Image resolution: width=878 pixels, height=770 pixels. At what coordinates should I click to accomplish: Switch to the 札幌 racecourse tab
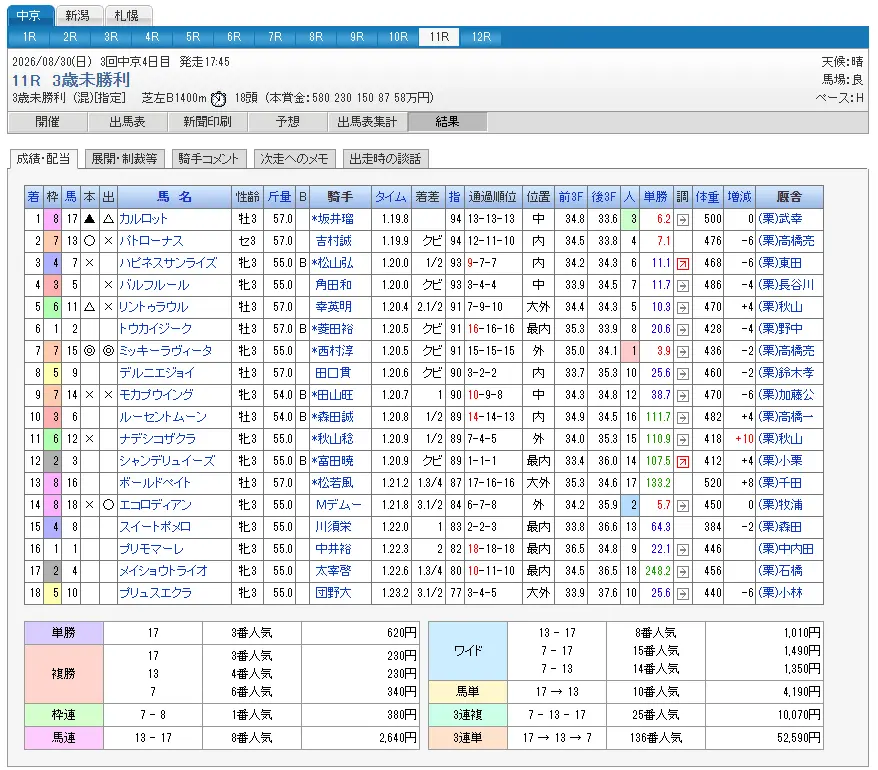click(127, 16)
